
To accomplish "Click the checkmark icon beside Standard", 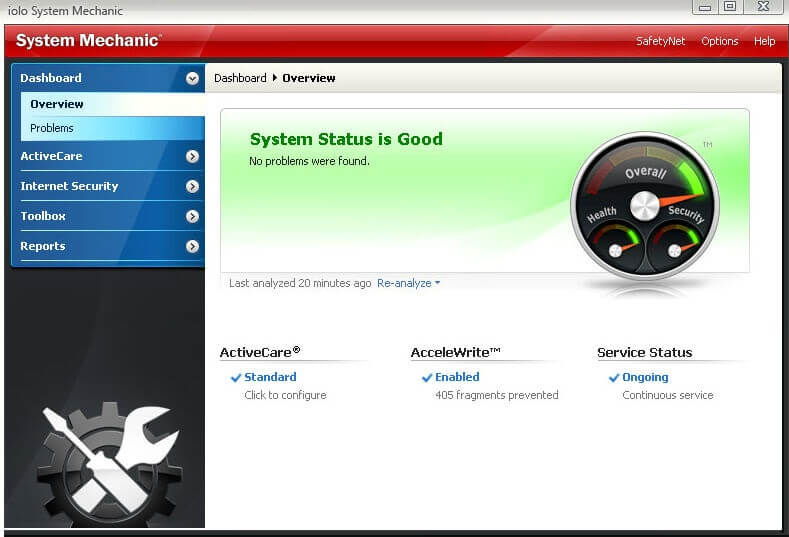I will (235, 378).
